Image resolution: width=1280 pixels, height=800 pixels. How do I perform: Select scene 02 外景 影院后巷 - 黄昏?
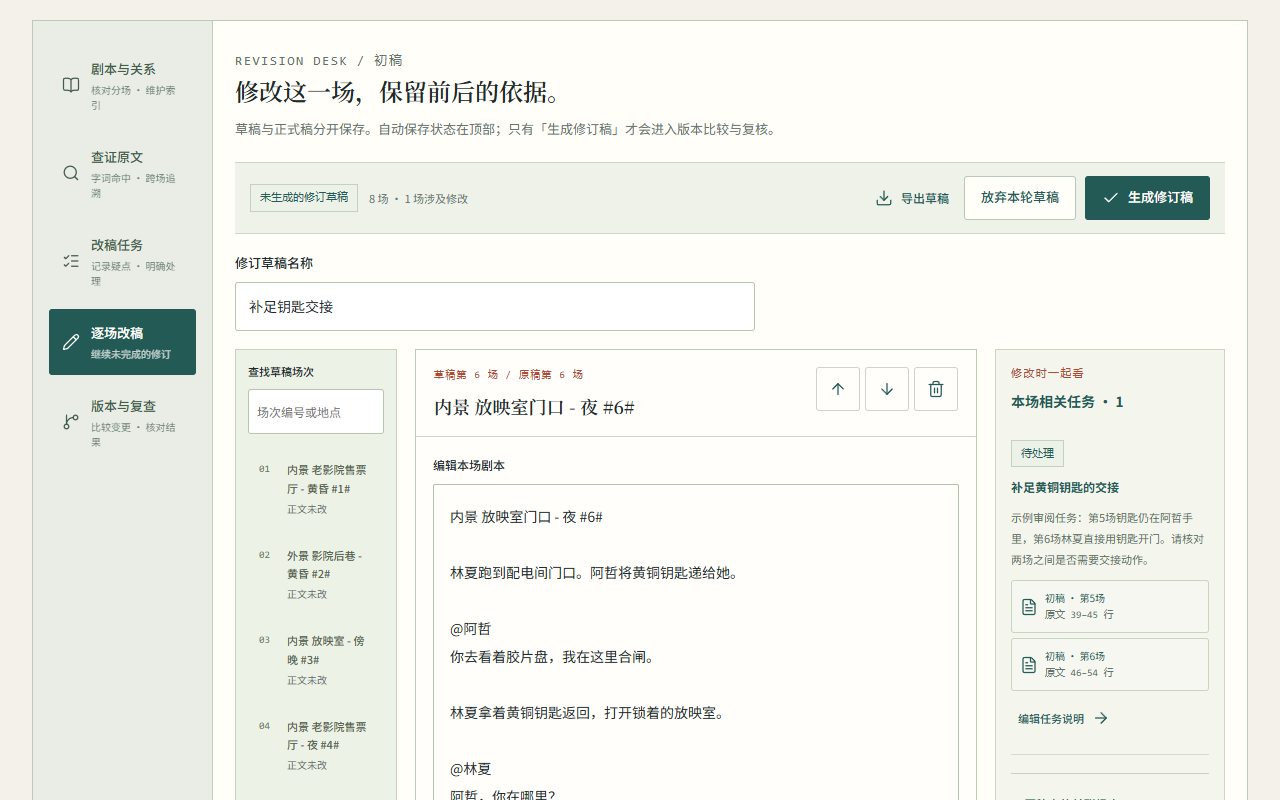[x=316, y=575]
